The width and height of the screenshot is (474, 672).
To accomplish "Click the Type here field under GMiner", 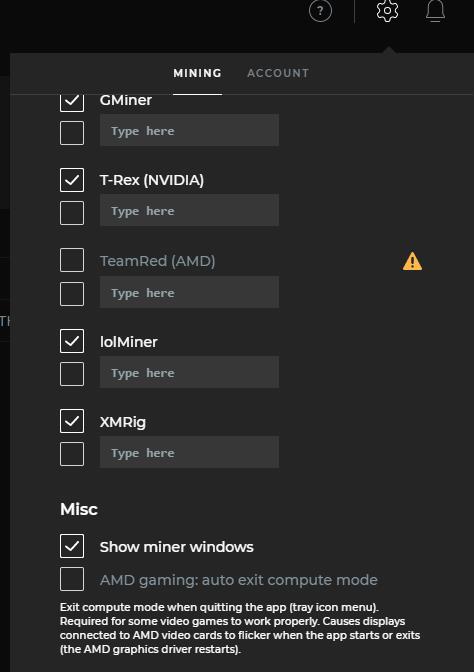I will pos(189,130).
